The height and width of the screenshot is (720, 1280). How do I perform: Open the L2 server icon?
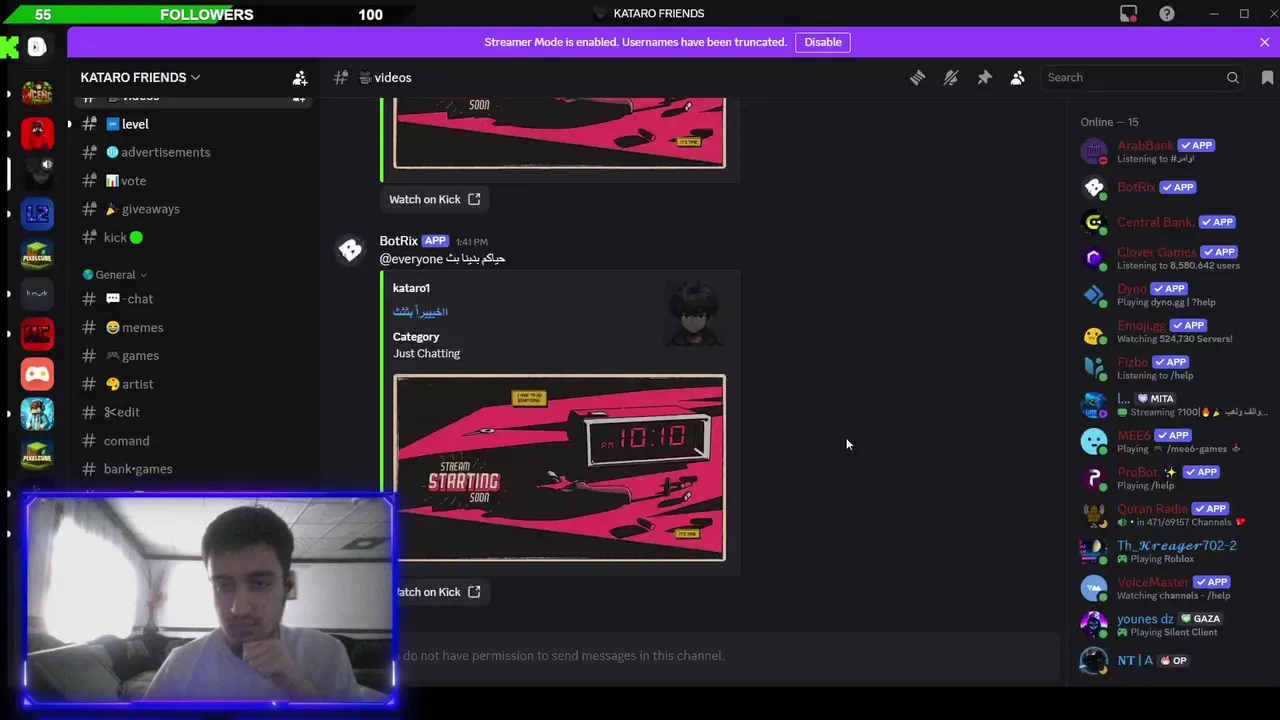[x=37, y=214]
